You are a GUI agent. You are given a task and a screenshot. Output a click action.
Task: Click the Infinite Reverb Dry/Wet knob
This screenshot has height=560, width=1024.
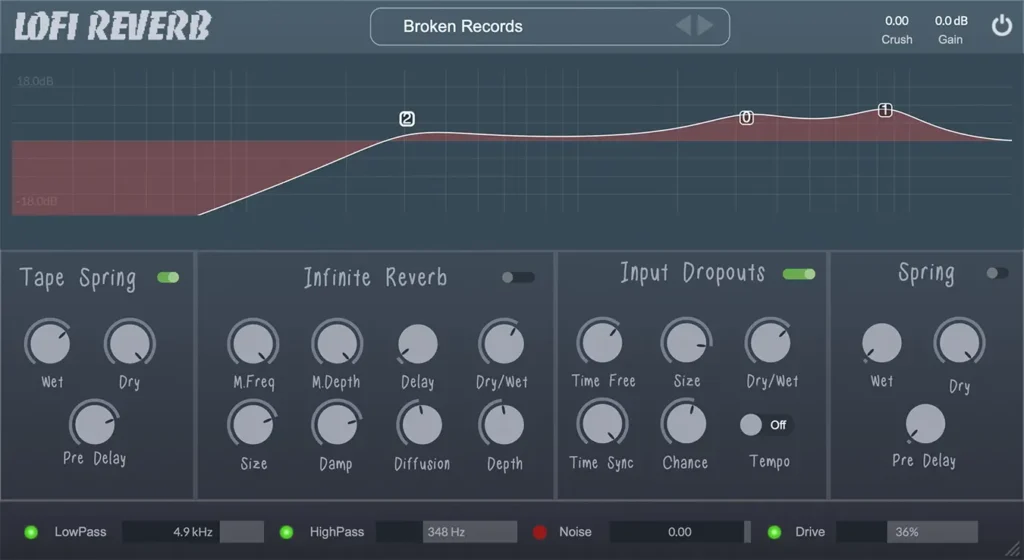(502, 343)
